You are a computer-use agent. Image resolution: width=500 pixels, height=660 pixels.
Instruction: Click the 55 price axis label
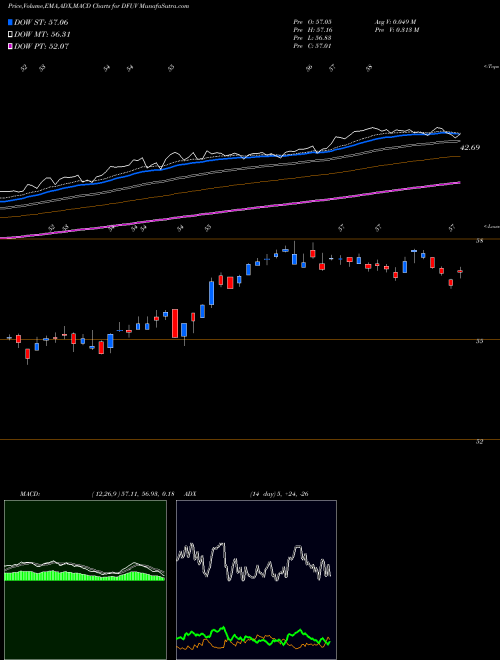click(x=479, y=341)
